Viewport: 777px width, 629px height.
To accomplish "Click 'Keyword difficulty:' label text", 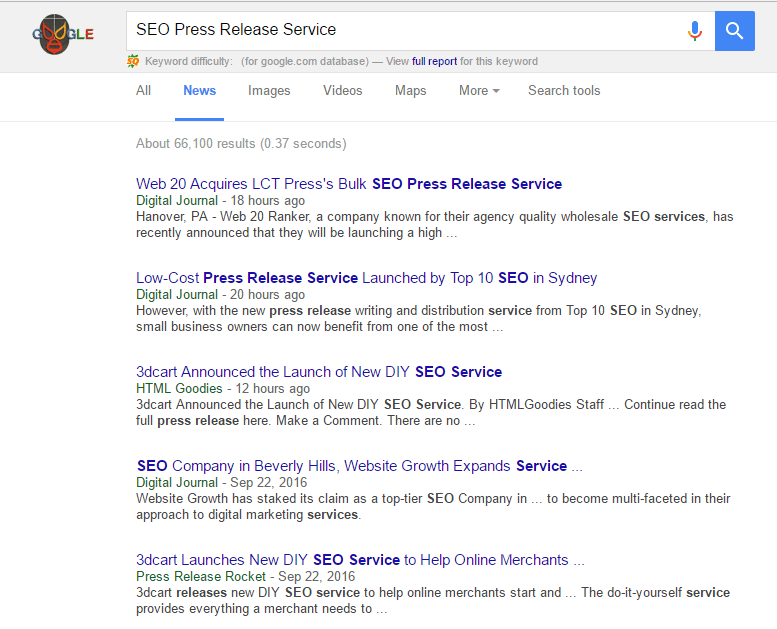I will coord(188,61).
